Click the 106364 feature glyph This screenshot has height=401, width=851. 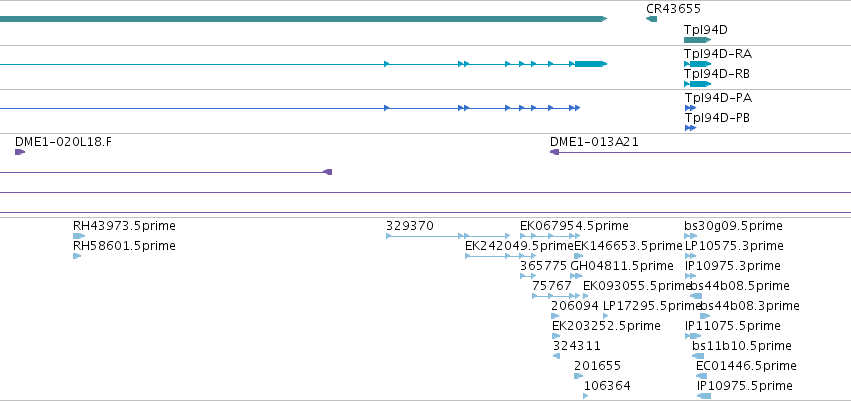click(586, 396)
